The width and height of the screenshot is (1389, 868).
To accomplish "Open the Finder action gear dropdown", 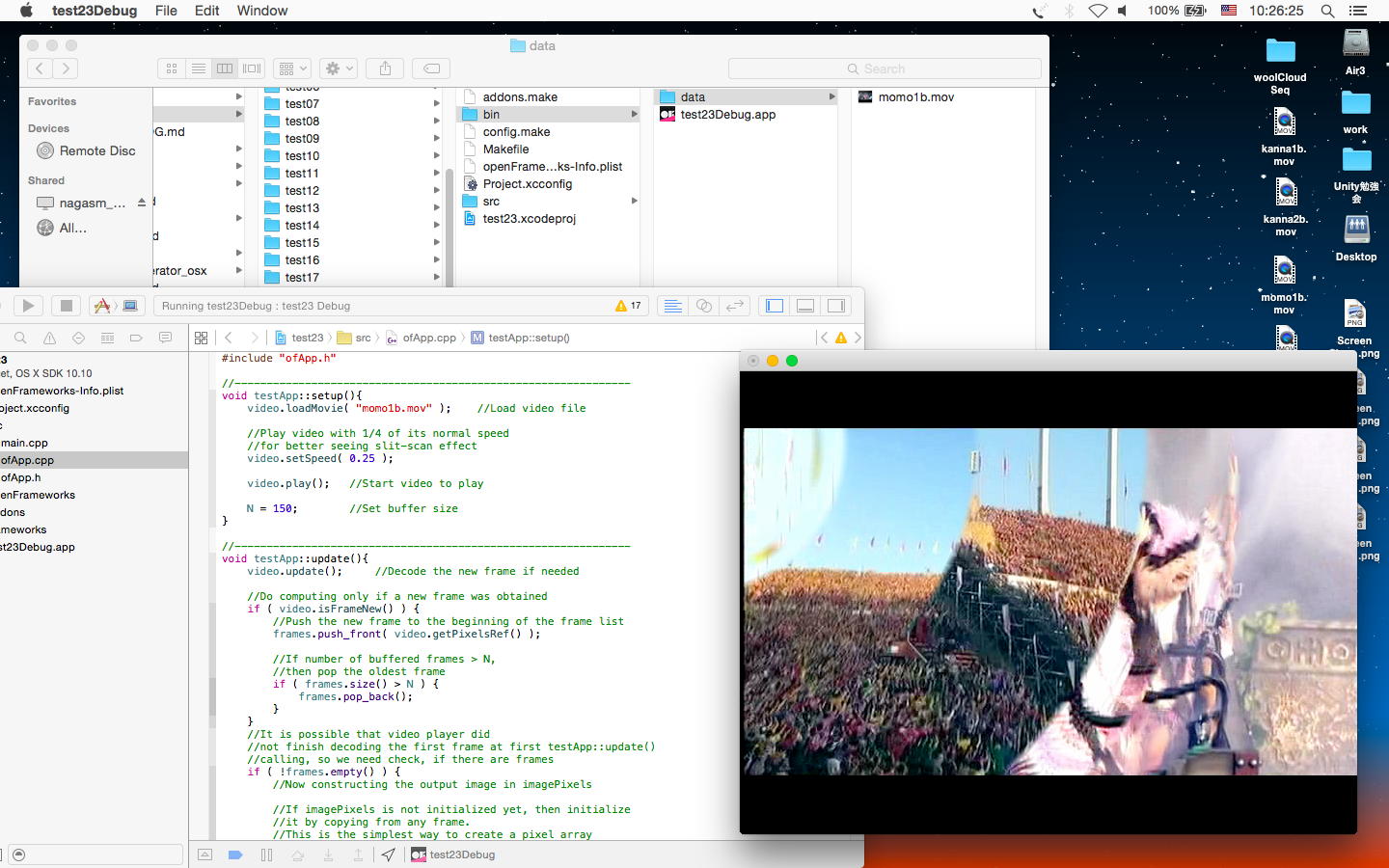I will coord(339,68).
